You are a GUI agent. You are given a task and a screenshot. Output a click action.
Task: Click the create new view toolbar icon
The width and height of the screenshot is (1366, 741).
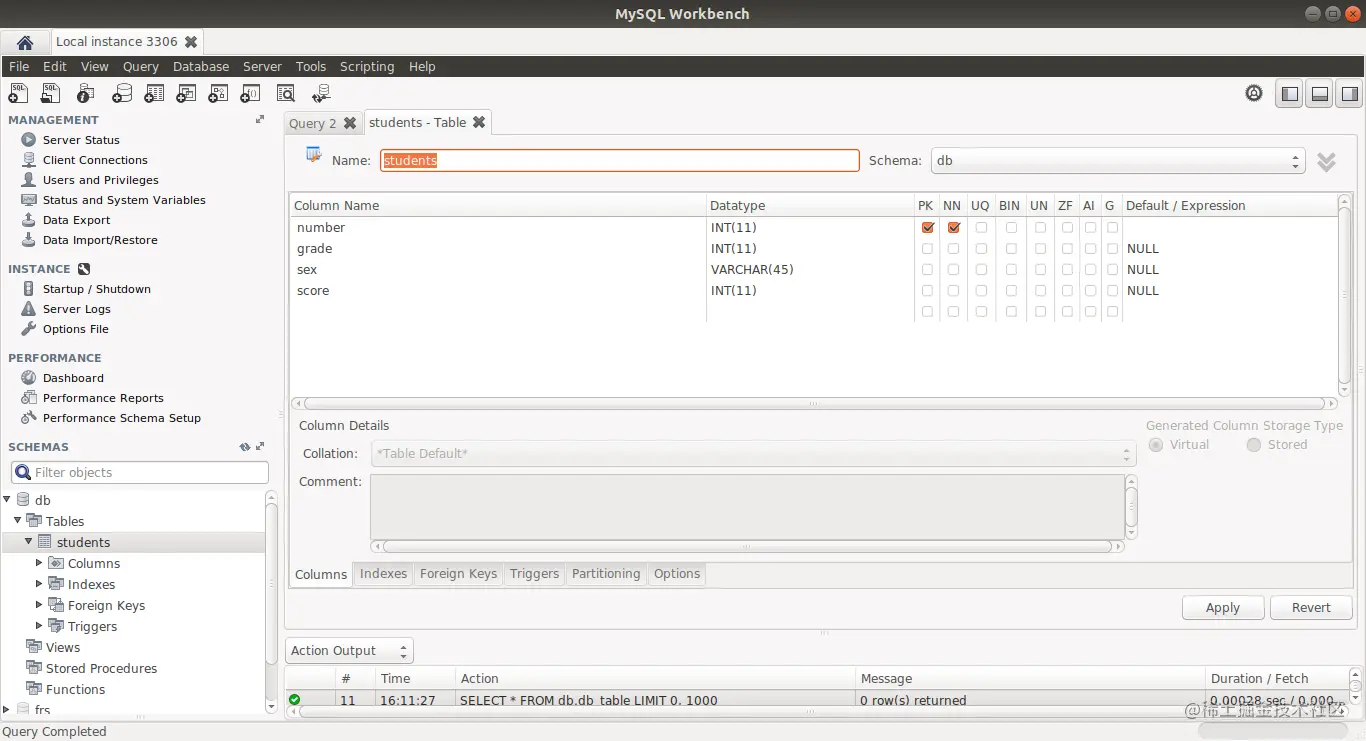tap(186, 93)
